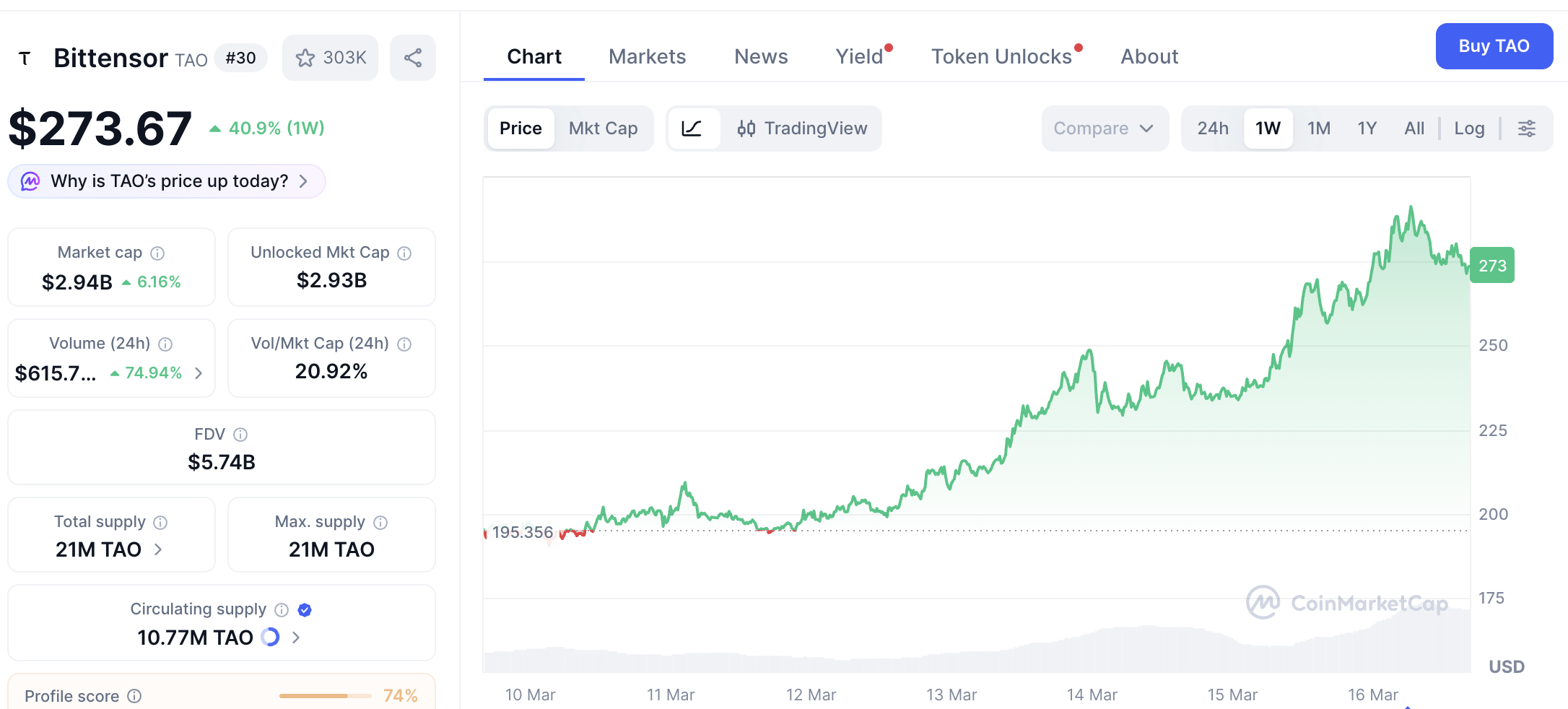
Task: Click the Profile score progress bar
Action: 326,696
